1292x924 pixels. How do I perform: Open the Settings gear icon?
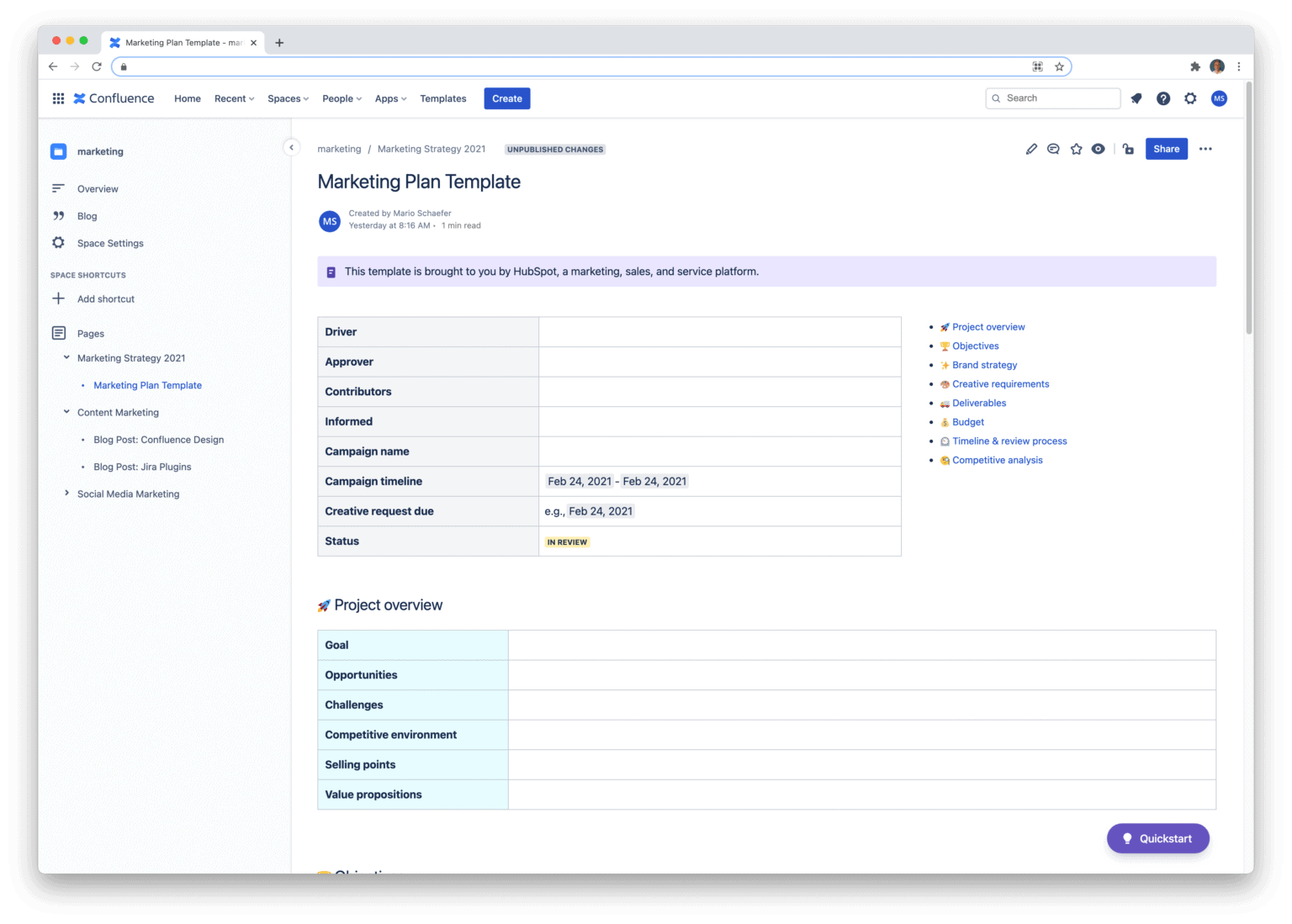[1190, 98]
